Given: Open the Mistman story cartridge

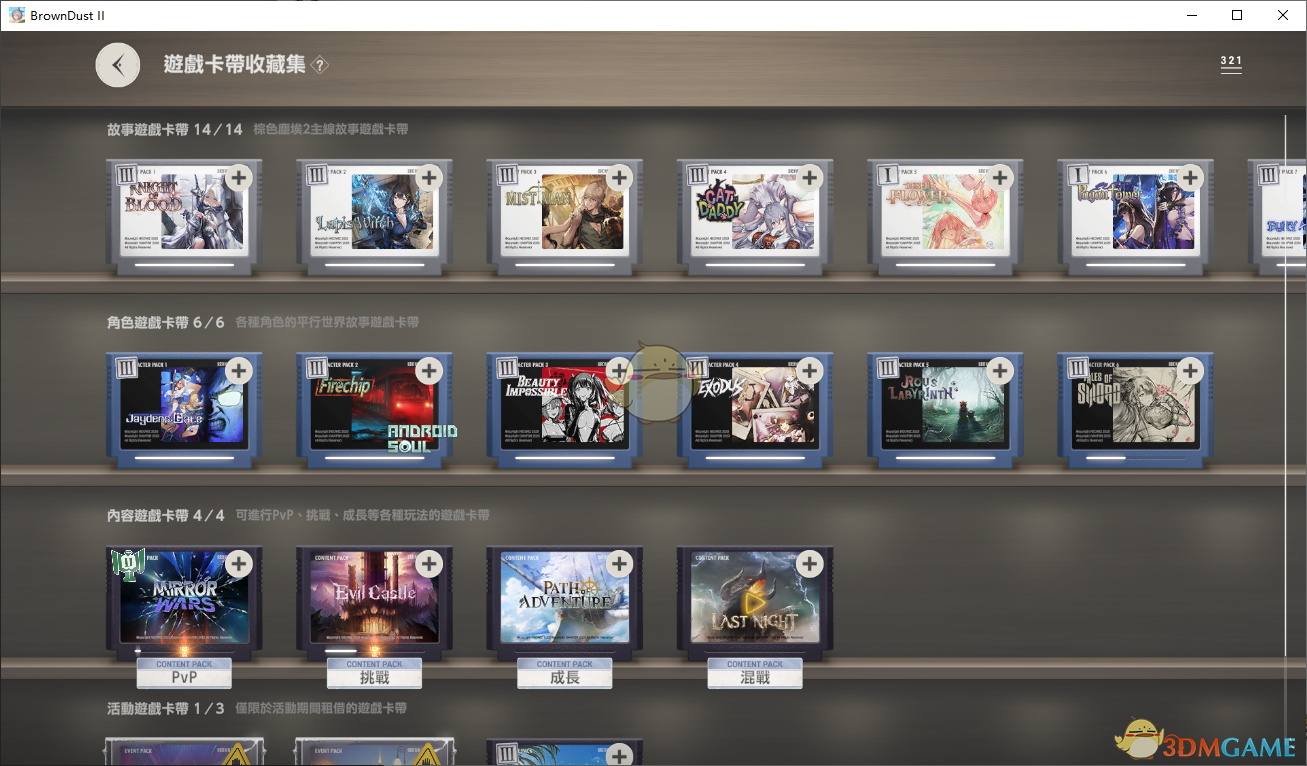Looking at the screenshot, I should tap(565, 216).
